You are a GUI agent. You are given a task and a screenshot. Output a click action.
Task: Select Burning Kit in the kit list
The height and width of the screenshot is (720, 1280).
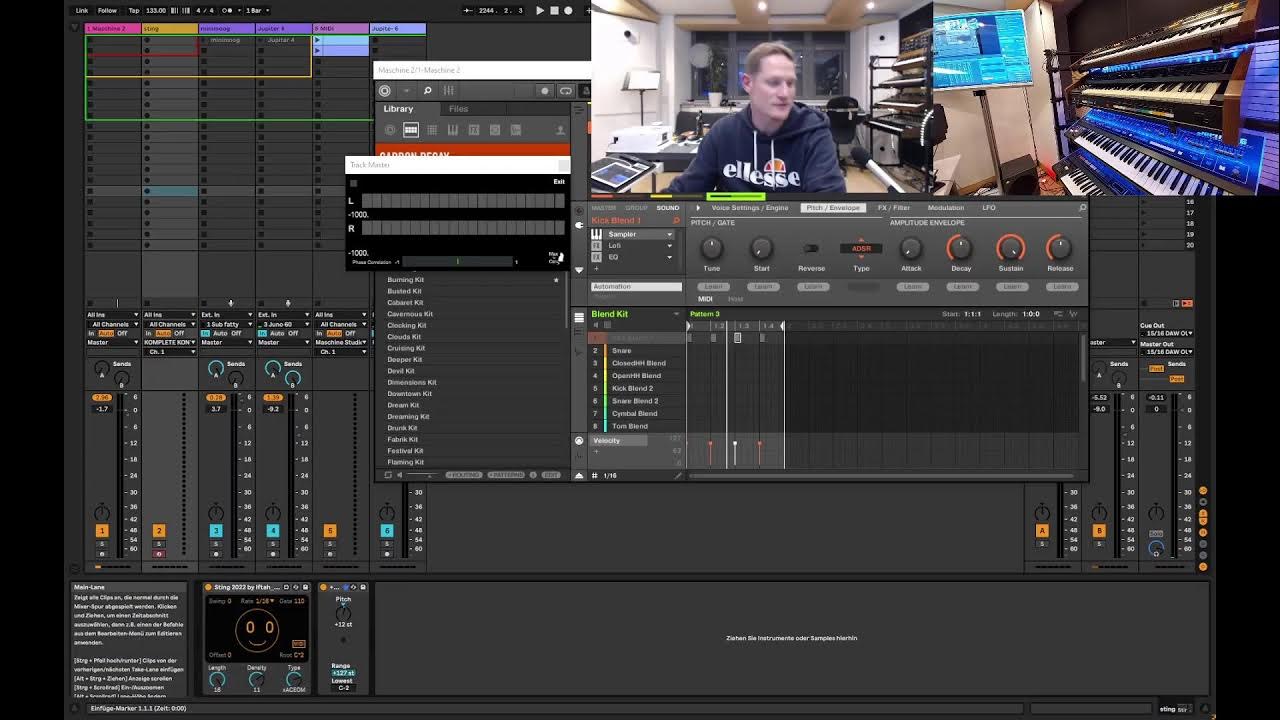(x=406, y=280)
